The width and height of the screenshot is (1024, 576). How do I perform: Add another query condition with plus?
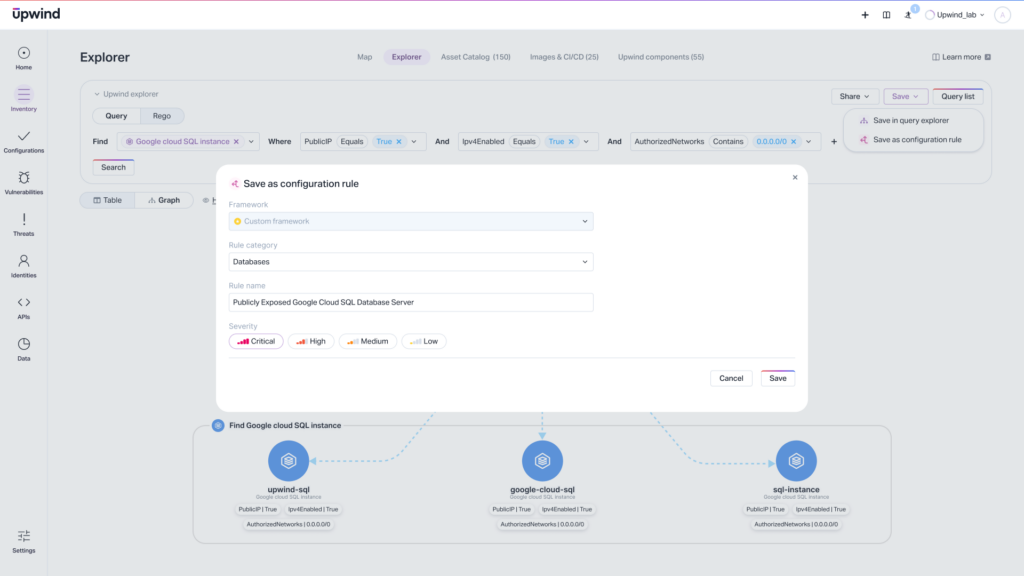833,142
